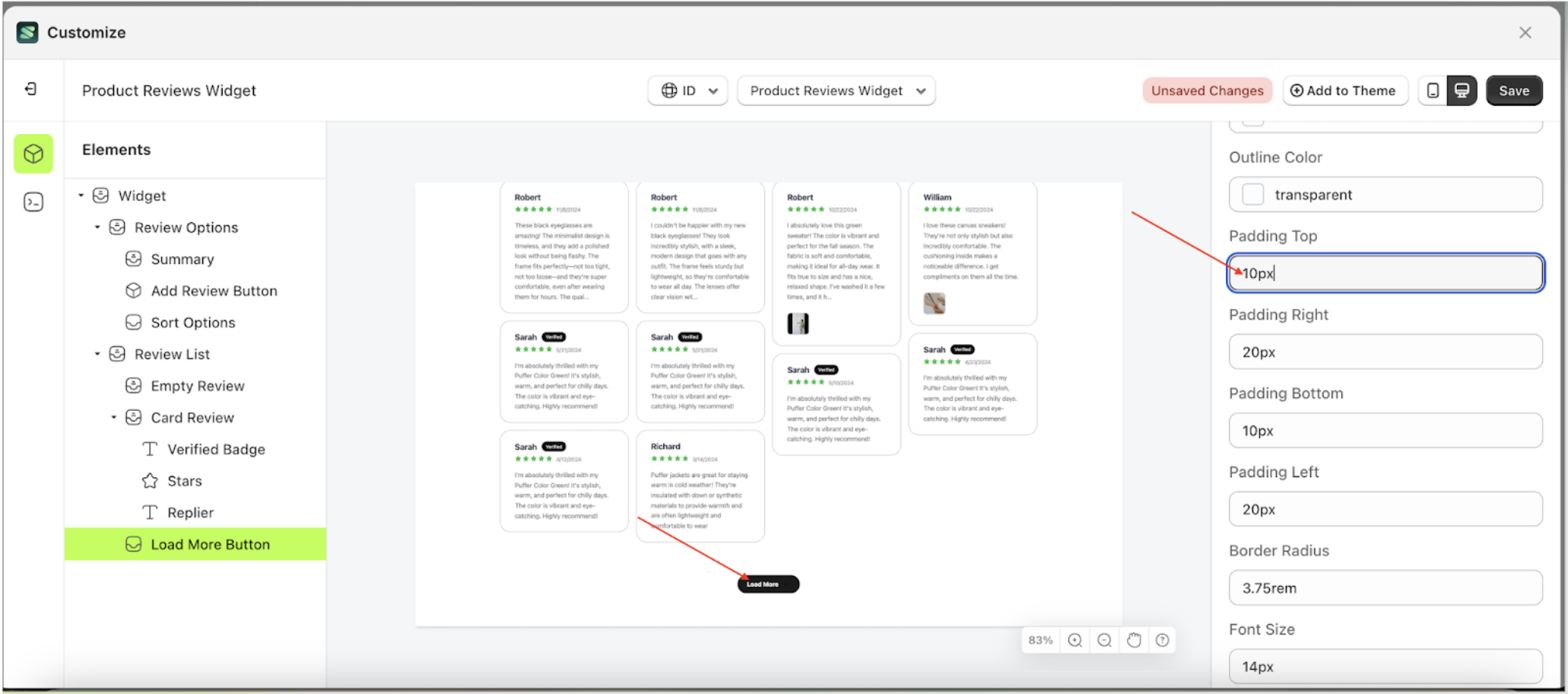Collapse the Review List section
1568x694 pixels.
[97, 354]
